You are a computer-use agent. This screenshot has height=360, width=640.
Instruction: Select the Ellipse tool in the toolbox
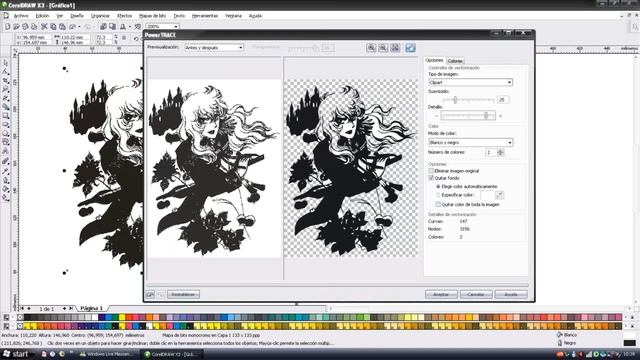6,124
